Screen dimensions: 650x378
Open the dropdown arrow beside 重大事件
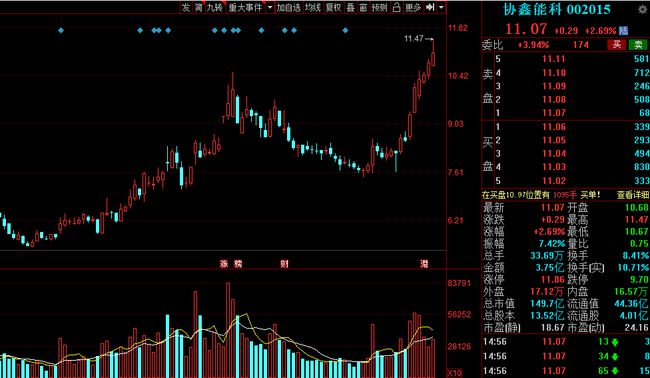pos(270,7)
